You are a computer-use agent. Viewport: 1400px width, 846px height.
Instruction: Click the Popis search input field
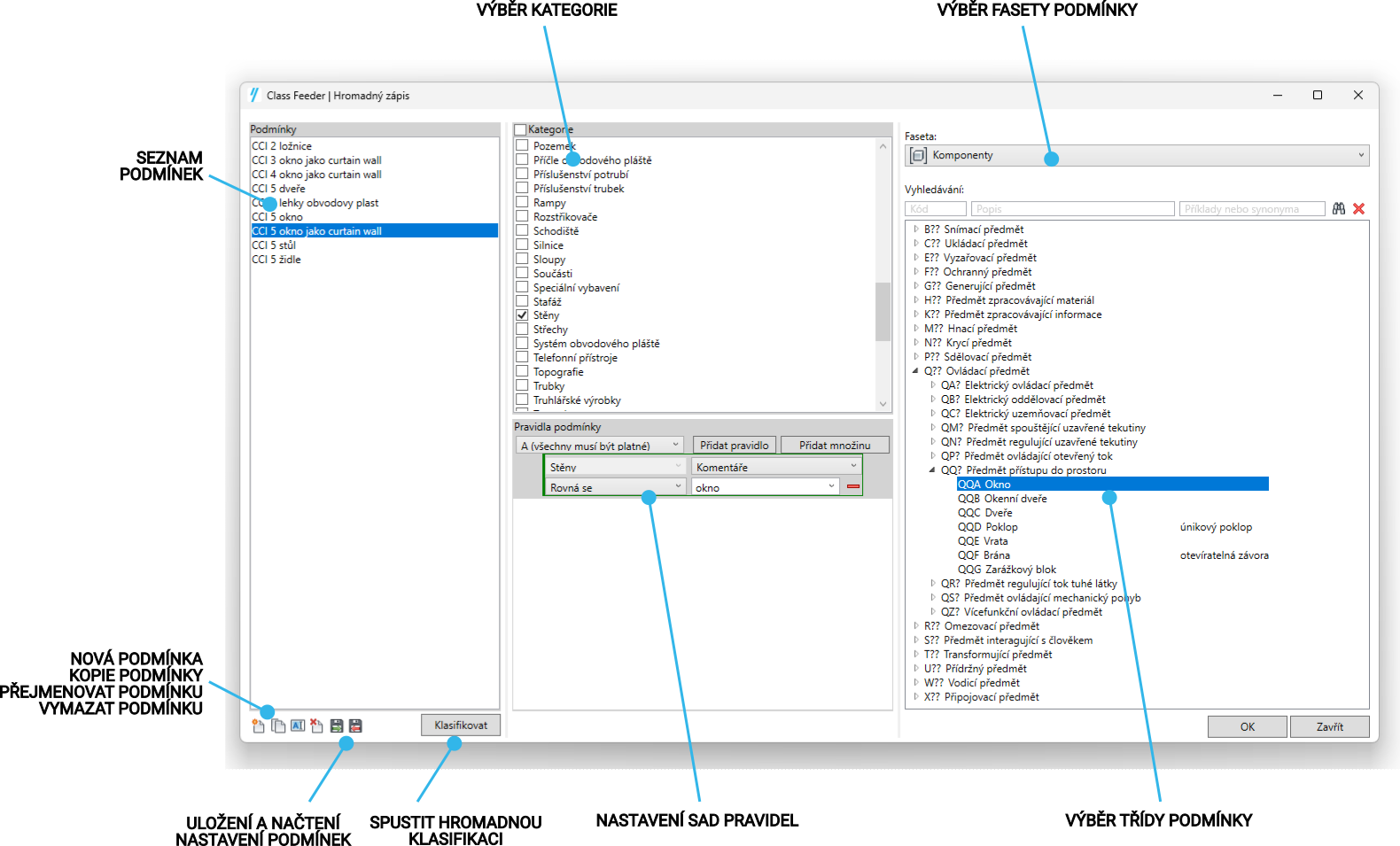click(1072, 209)
